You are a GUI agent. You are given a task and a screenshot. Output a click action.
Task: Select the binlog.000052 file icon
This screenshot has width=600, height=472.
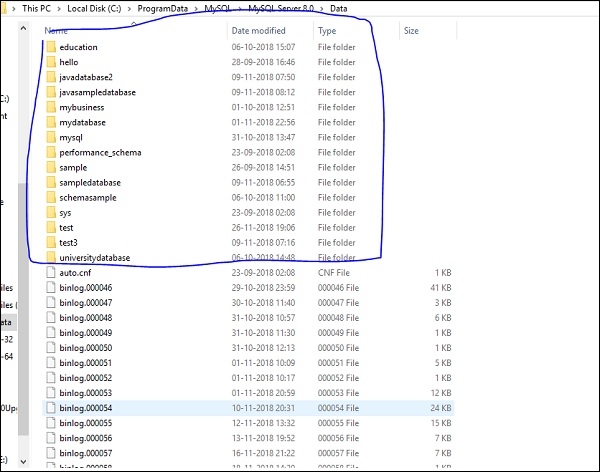click(51, 378)
